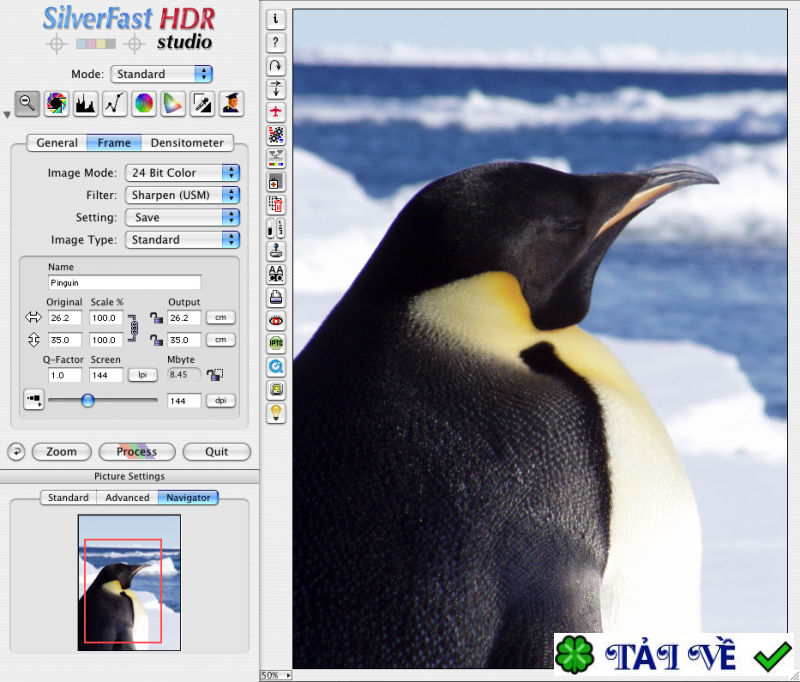800x682 pixels.
Task: Open the Image Mode 24 Bit Color dropdown
Action: pos(182,173)
